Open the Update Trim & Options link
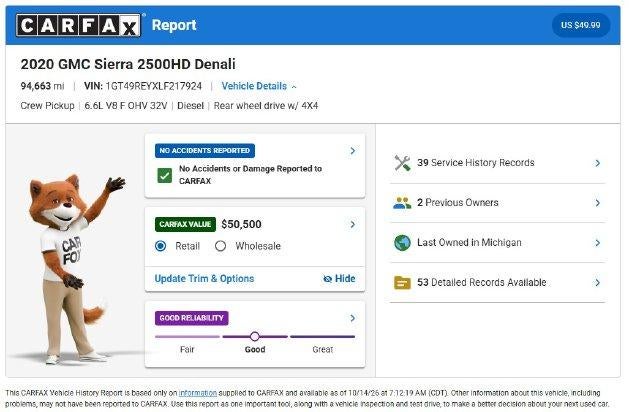Viewport: 640px width, 412px height. tap(204, 279)
